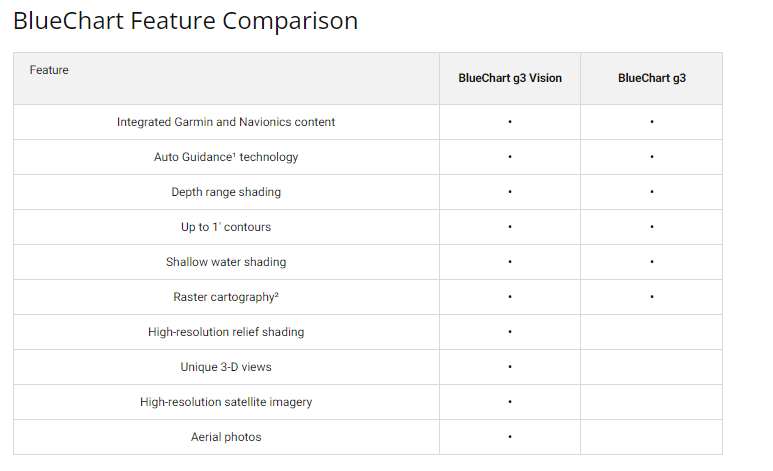The height and width of the screenshot is (471, 773).
Task: Click Integrated Garmin and Navionics content row
Action: pyautogui.click(x=226, y=122)
